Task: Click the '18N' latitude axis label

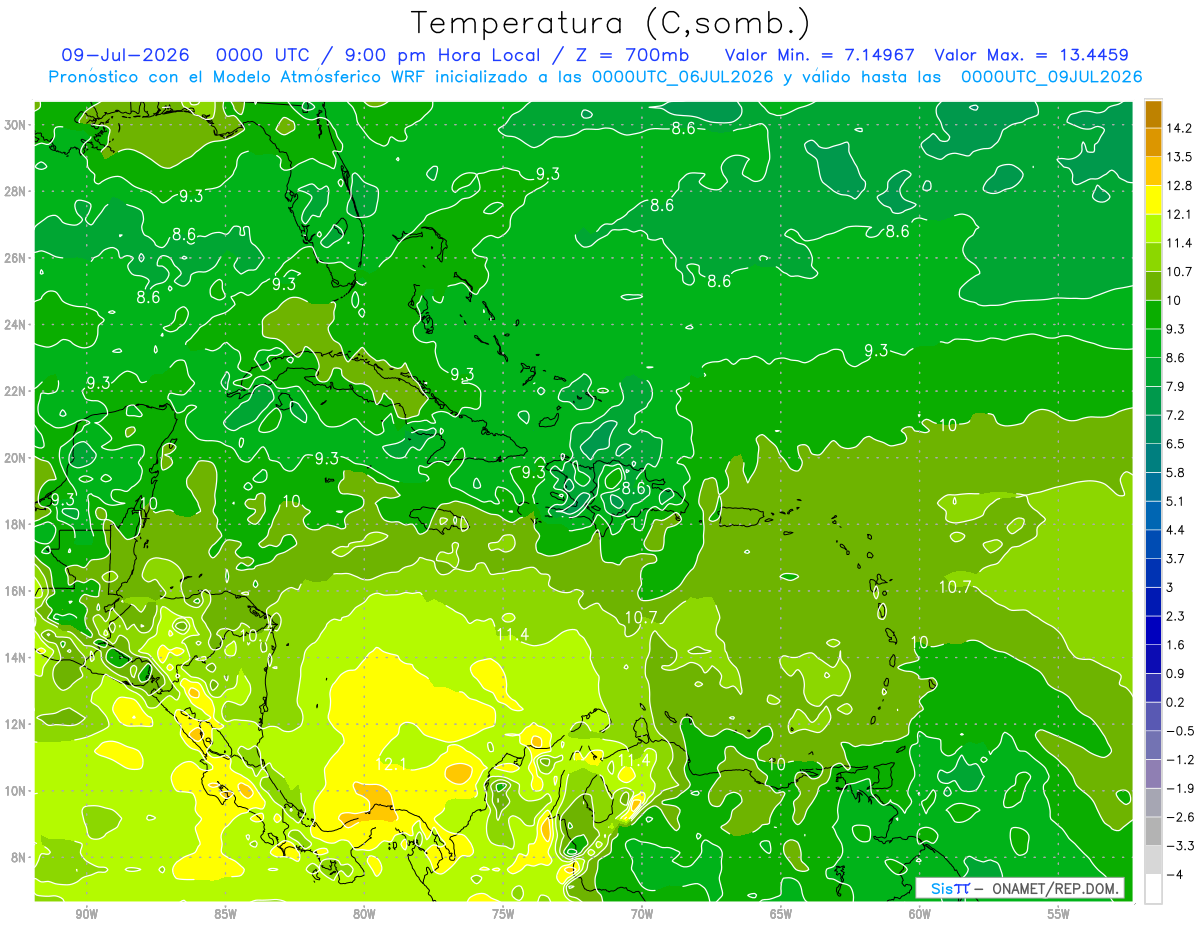Action: [17, 524]
